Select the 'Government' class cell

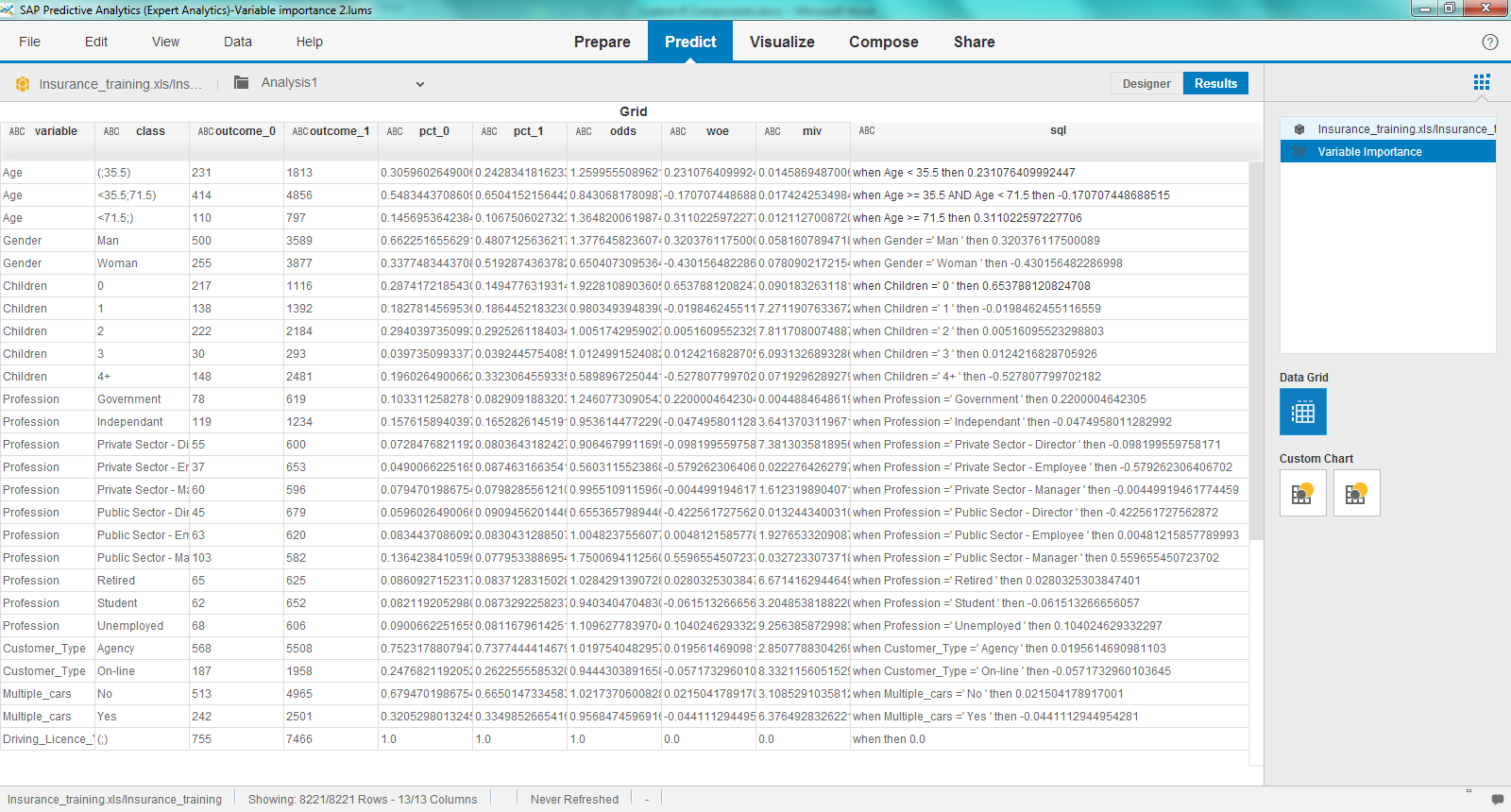142,399
